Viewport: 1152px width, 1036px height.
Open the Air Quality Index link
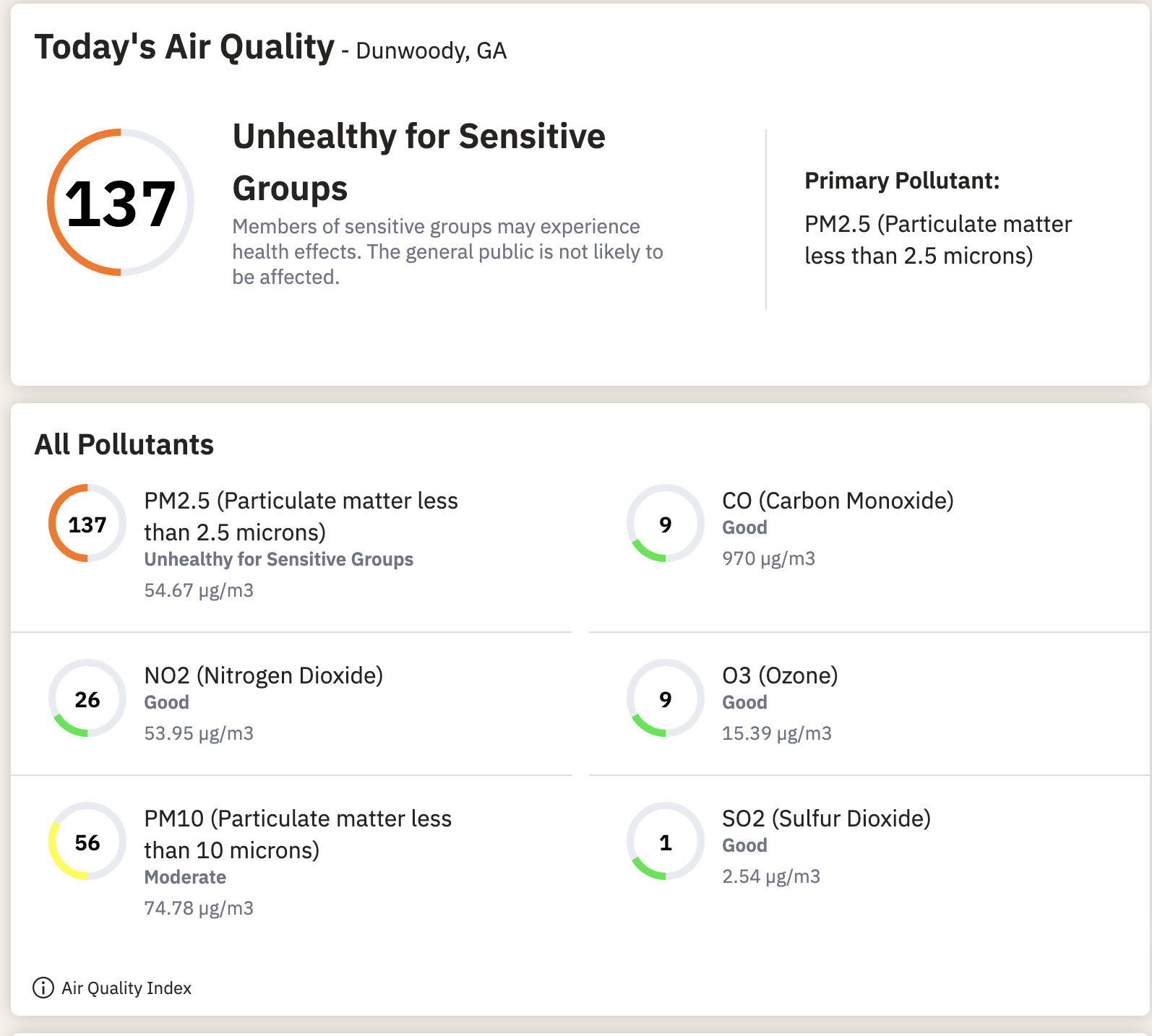pyautogui.click(x=126, y=988)
